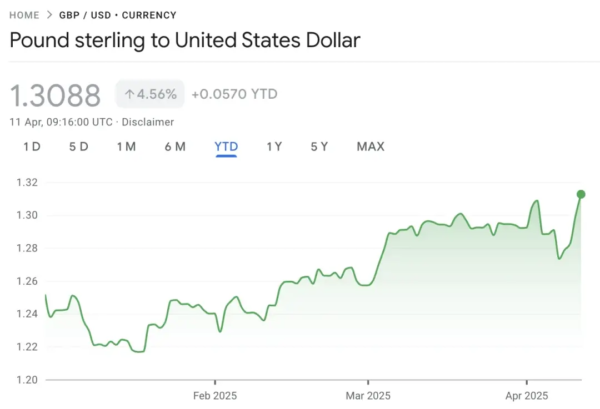Click the Pound sterling to United States Dollar title
The image size is (600, 409).
185,41
